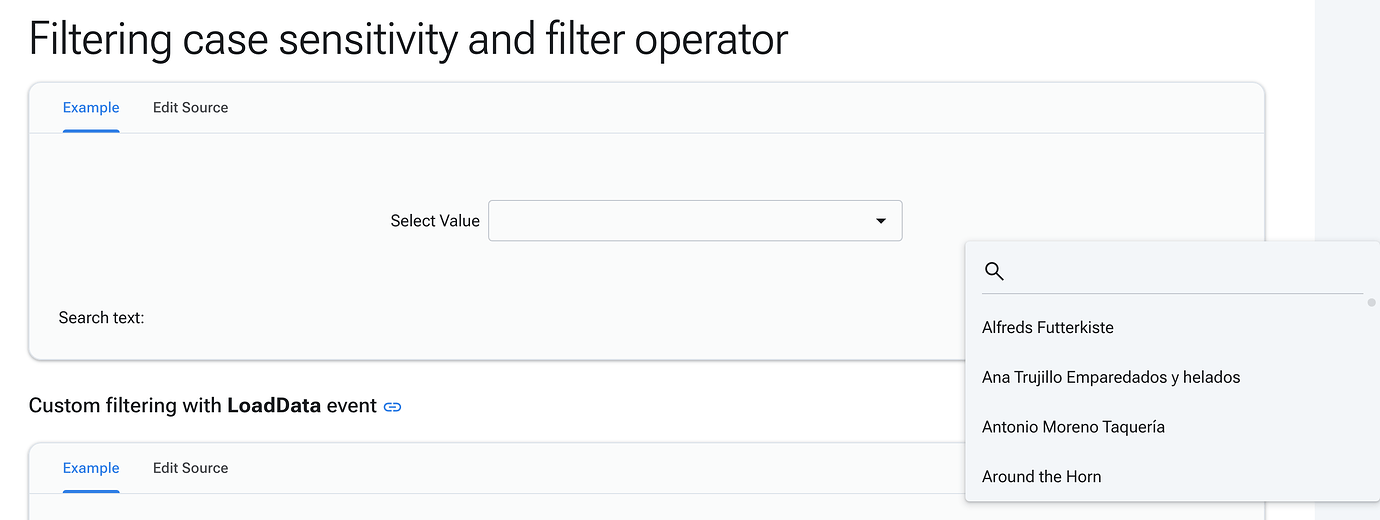Screen dimensions: 1380x520
Task: Click the Filtering case sensitivity heading
Action: click(409, 38)
